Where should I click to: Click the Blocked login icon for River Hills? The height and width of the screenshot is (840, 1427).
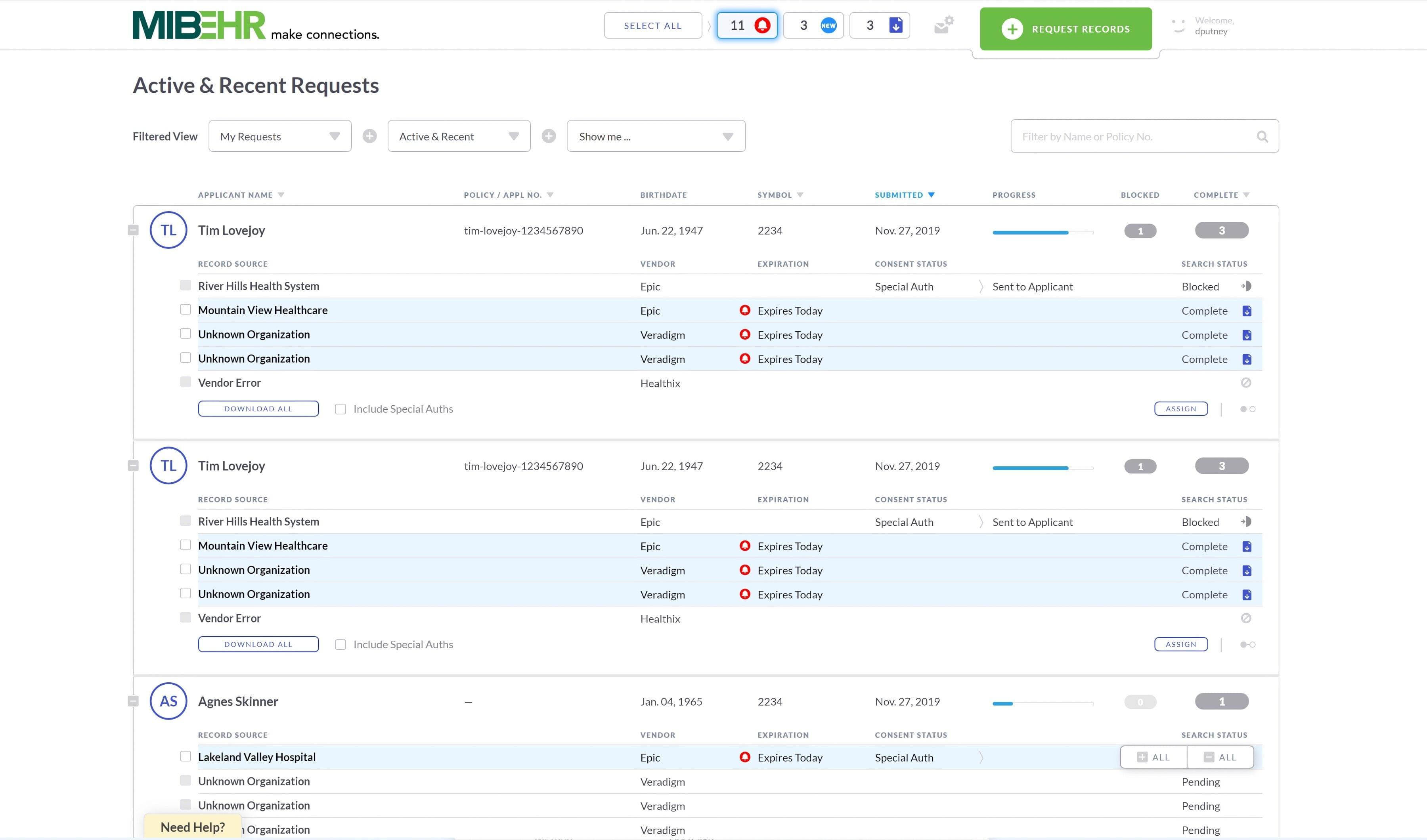coord(1246,286)
